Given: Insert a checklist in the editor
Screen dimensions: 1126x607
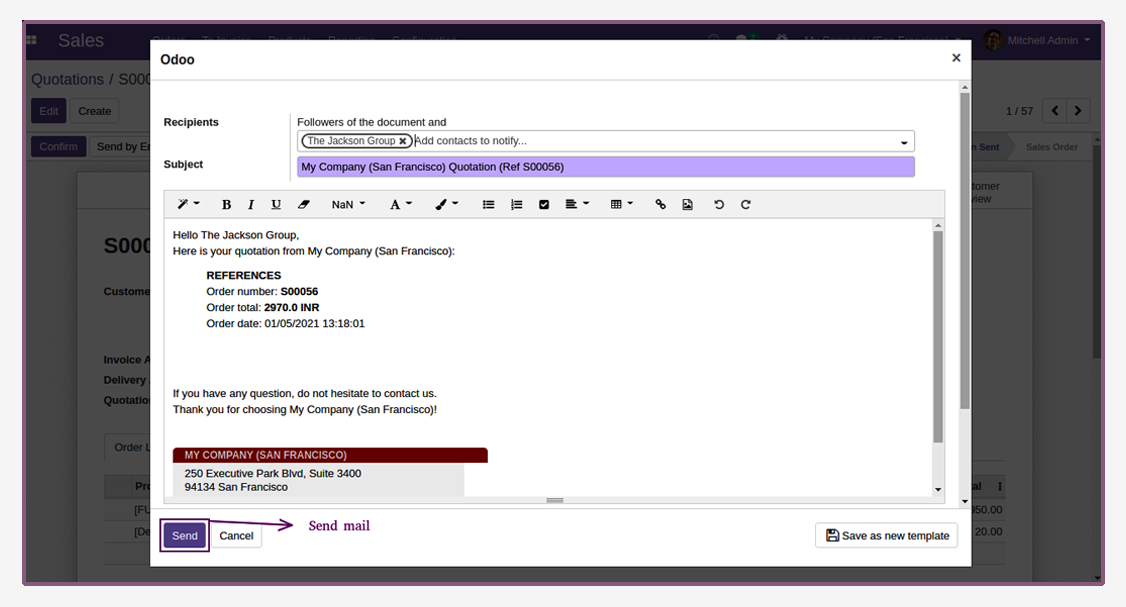Looking at the screenshot, I should pos(544,205).
